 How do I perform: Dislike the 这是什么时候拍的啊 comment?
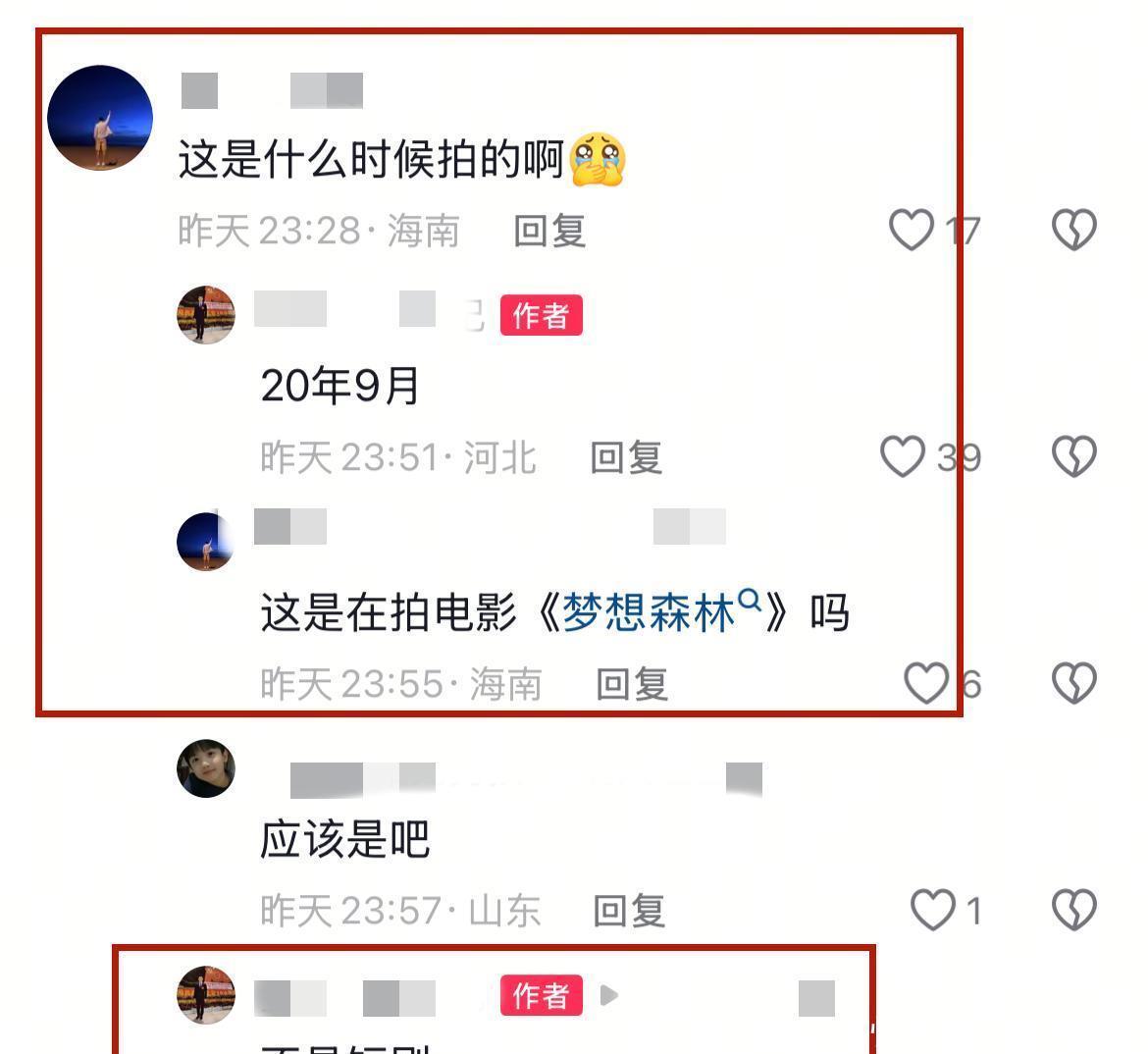[1073, 230]
